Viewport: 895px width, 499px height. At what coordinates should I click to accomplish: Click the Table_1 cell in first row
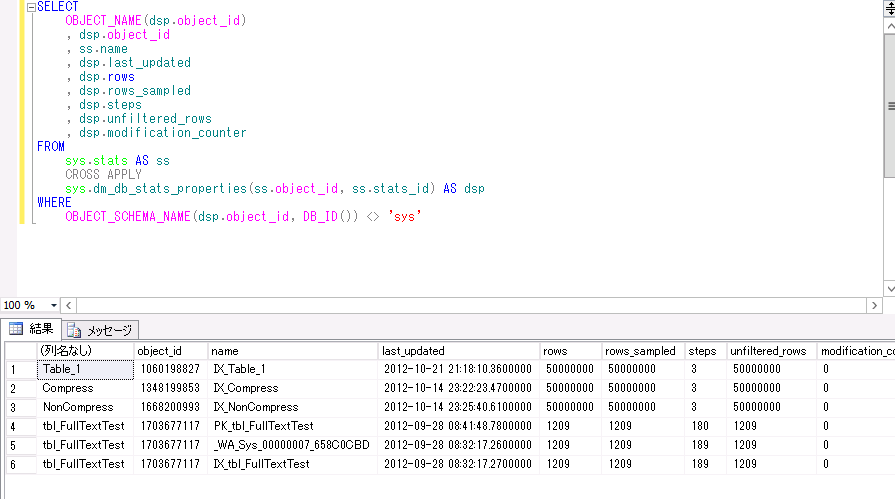[85, 369]
